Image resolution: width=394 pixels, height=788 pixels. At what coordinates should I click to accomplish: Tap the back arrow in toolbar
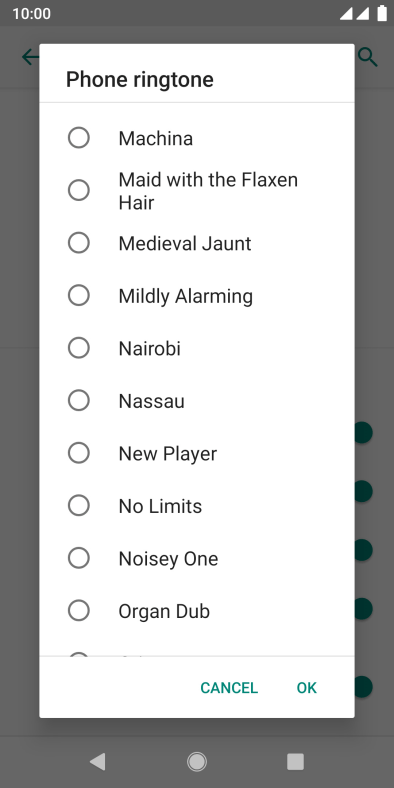(x=30, y=57)
